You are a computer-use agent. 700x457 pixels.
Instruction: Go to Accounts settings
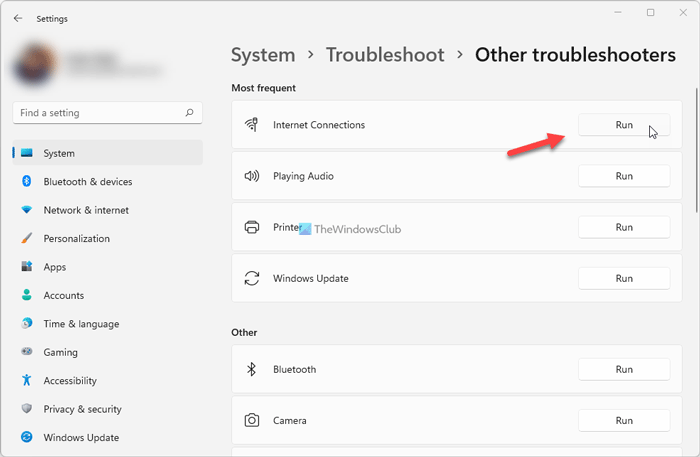coord(63,296)
